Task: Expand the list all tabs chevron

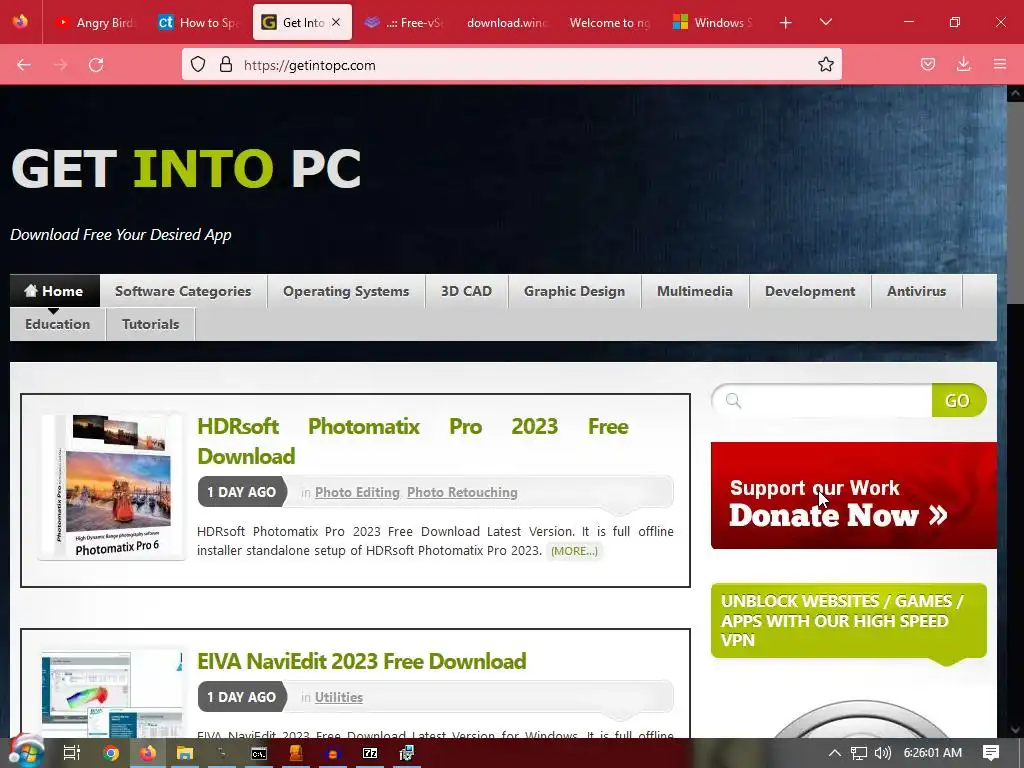Action: (825, 23)
